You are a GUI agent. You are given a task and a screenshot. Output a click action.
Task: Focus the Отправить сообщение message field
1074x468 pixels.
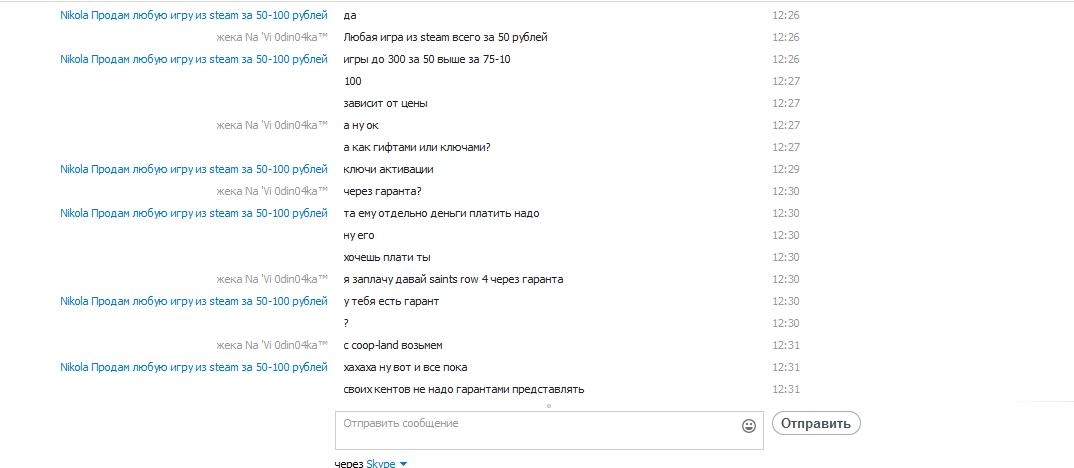549,430
